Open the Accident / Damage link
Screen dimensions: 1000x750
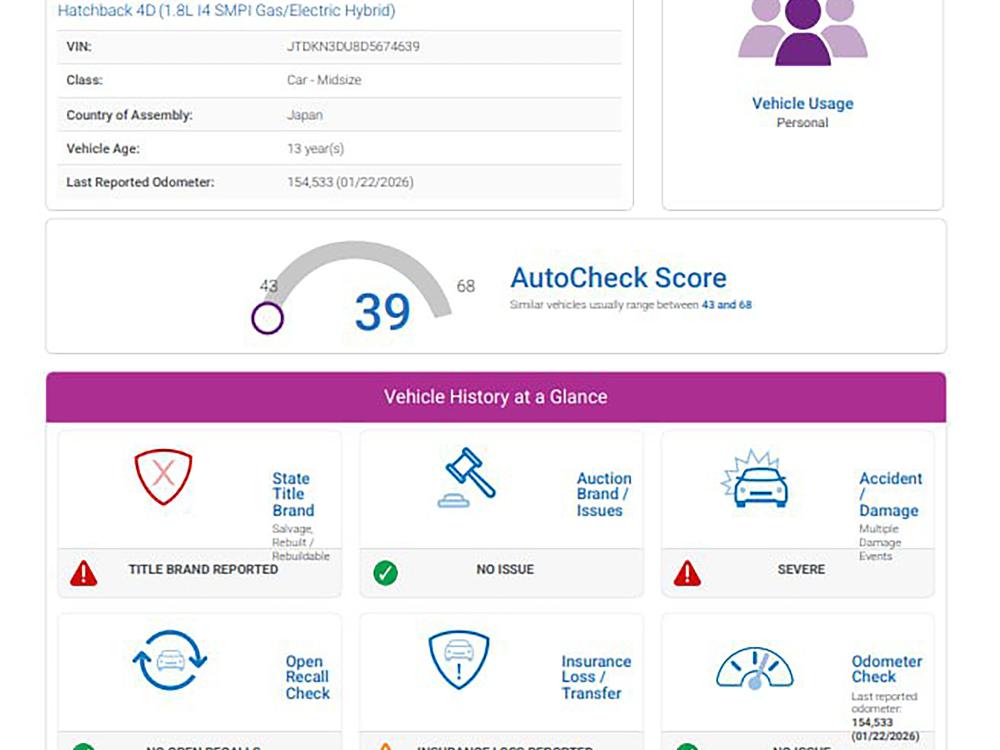(889, 494)
